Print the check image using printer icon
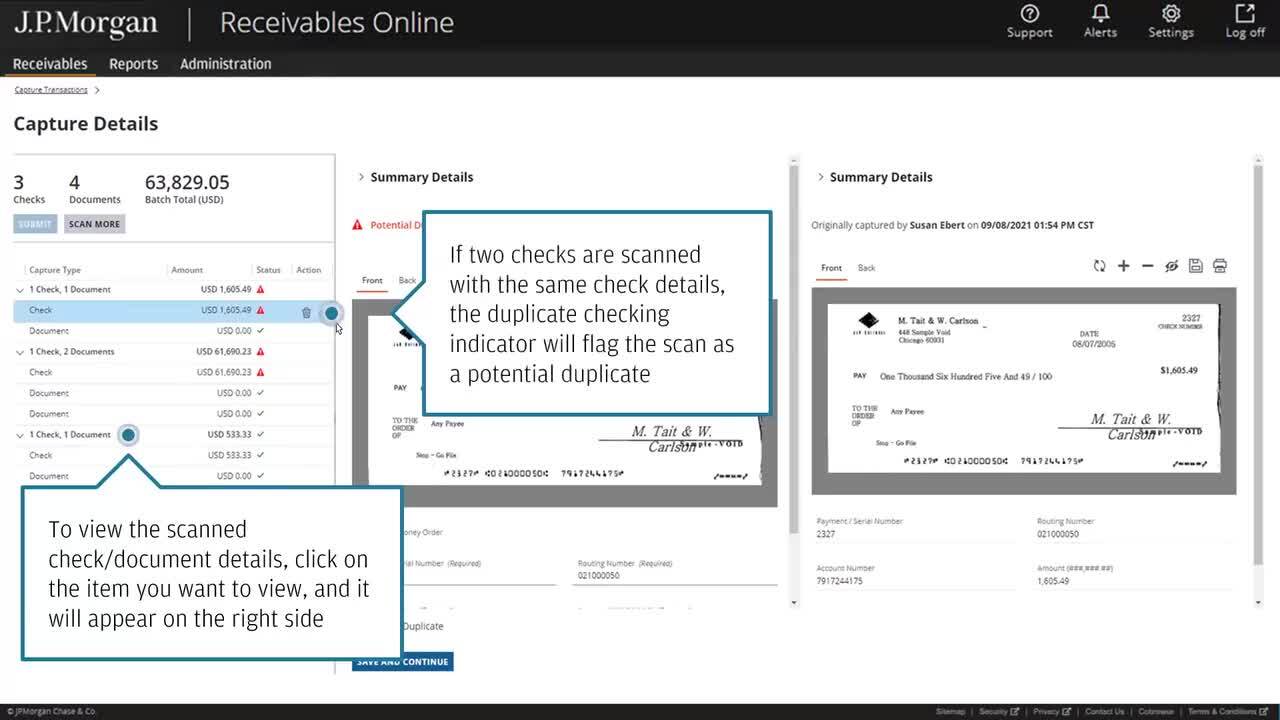The width and height of the screenshot is (1280, 720). point(1219,266)
